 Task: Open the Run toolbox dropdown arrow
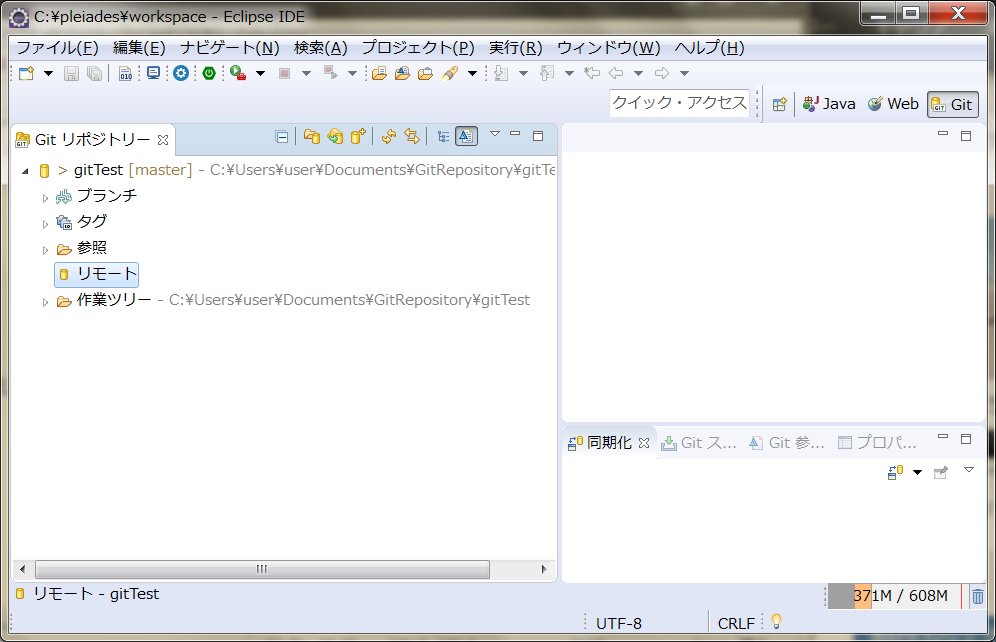coord(260,73)
